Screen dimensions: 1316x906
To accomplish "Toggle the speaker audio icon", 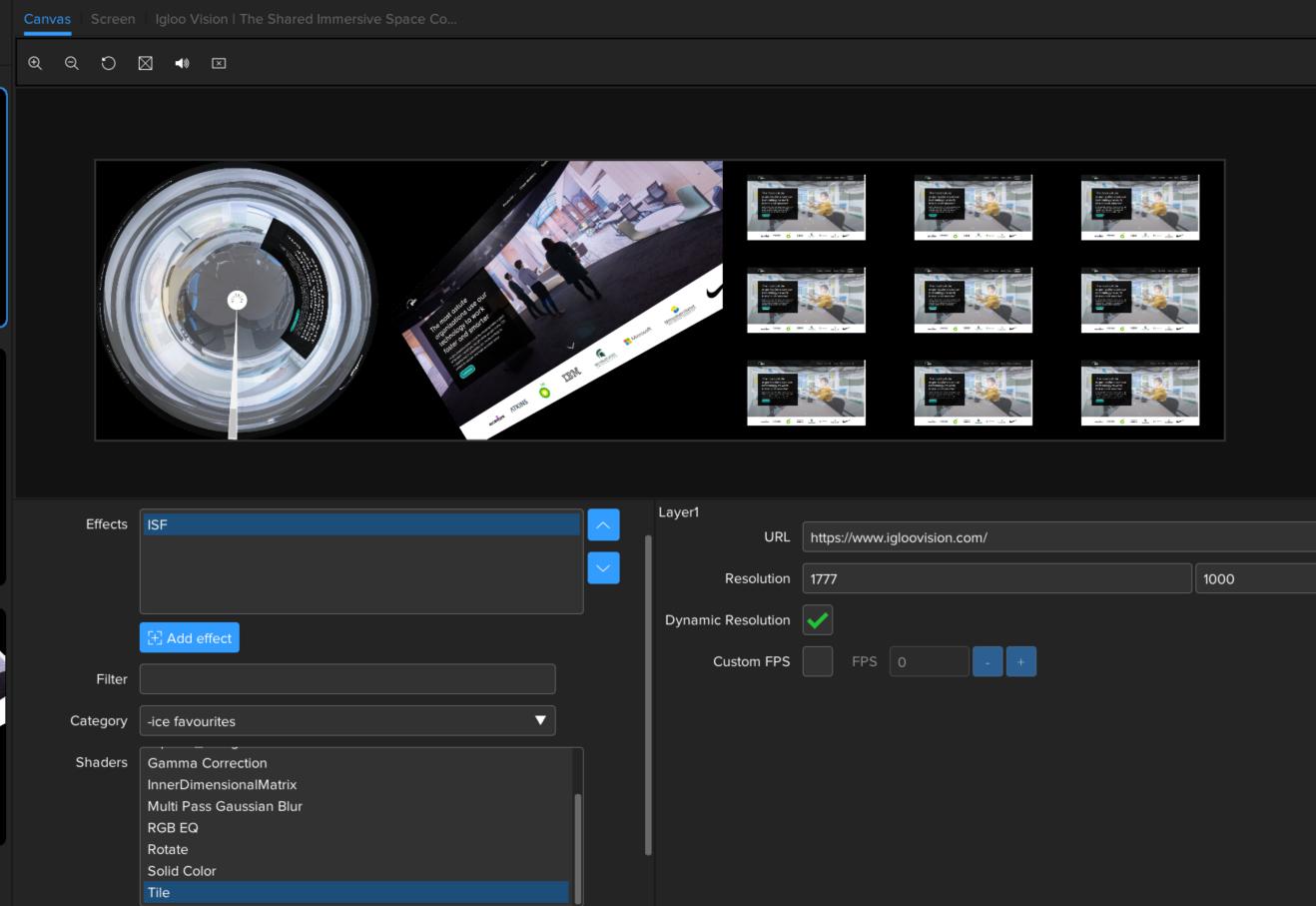I will click(182, 63).
